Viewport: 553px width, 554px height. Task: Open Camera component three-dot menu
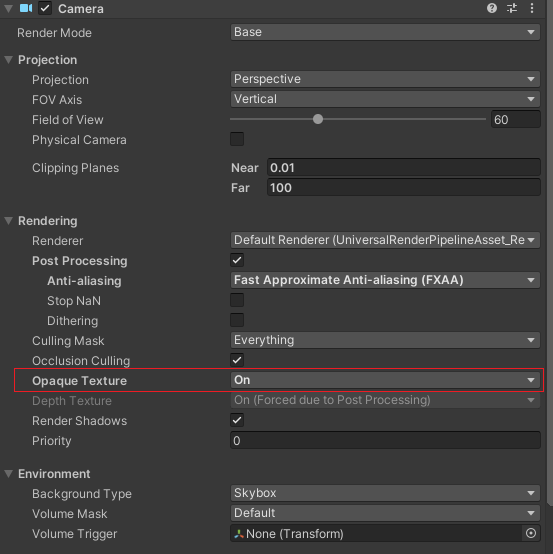(x=532, y=8)
